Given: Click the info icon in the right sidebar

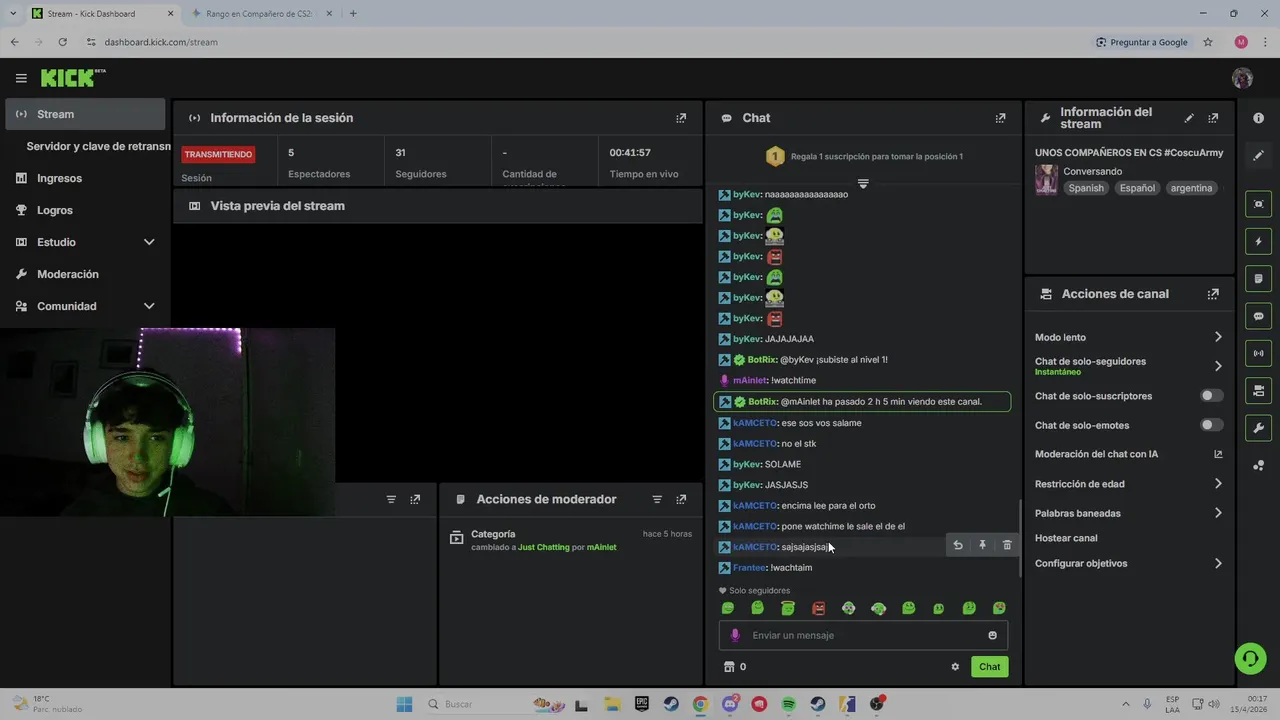Looking at the screenshot, I should pyautogui.click(x=1258, y=118).
